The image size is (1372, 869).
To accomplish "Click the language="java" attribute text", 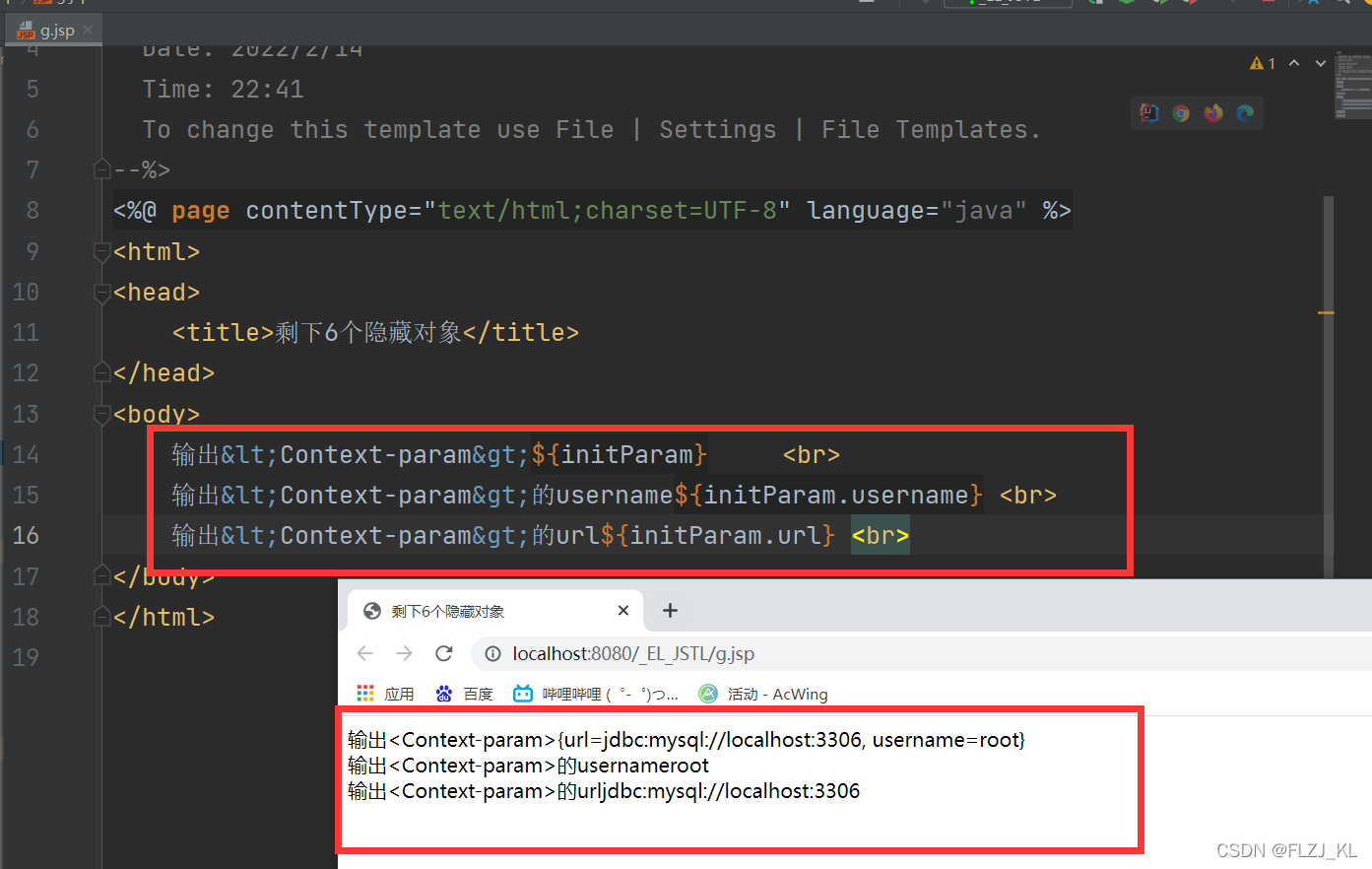I will point(917,211).
